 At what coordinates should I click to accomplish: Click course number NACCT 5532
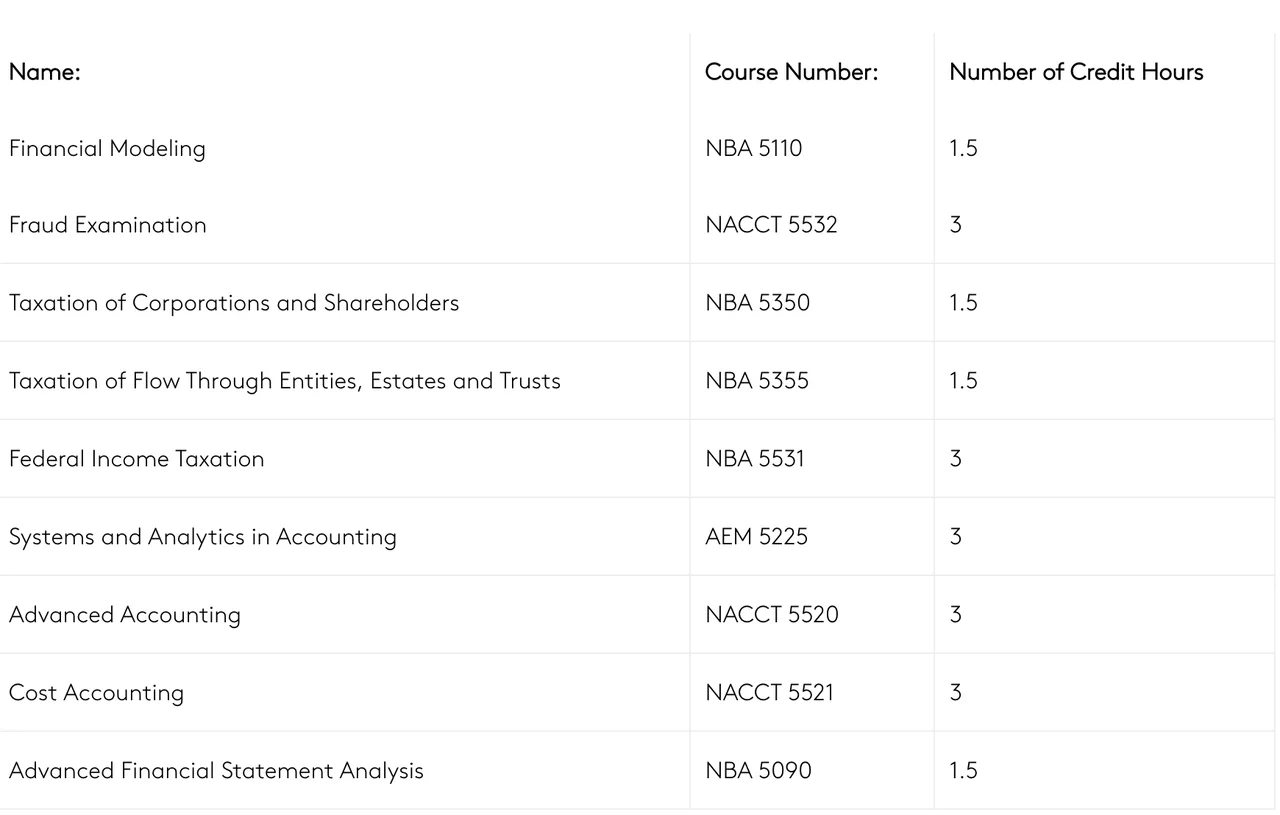(x=771, y=225)
